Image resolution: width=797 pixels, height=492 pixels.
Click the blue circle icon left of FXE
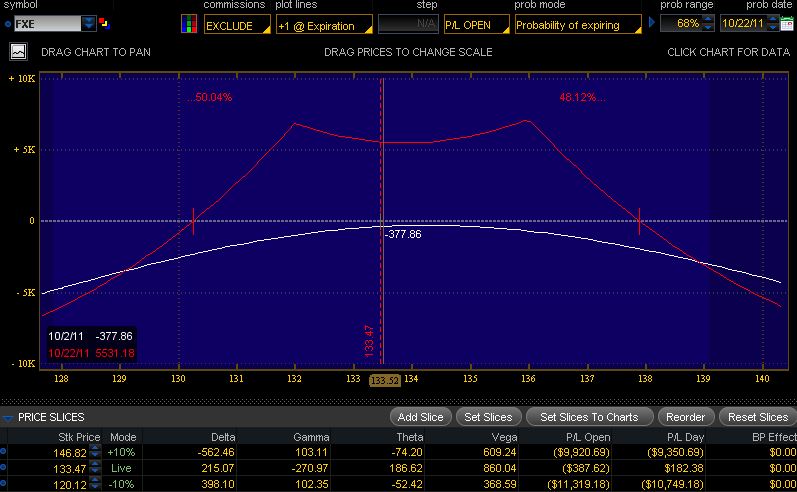pos(8,24)
